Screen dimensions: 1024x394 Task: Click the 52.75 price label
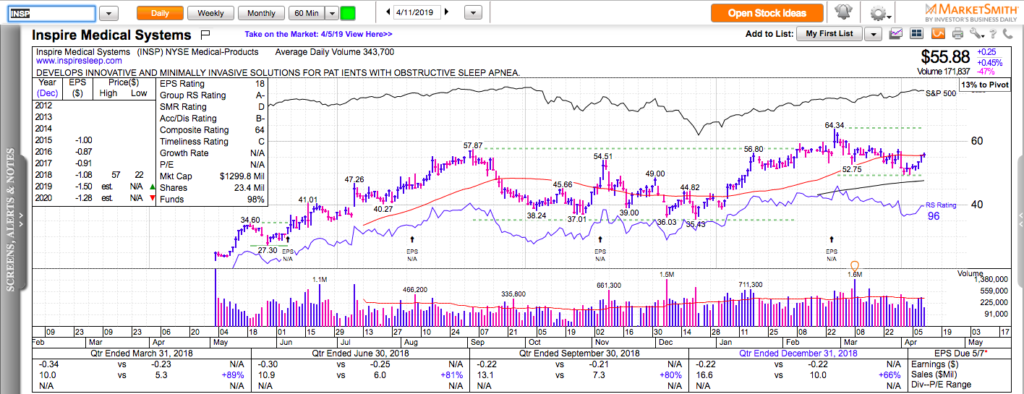pos(853,169)
